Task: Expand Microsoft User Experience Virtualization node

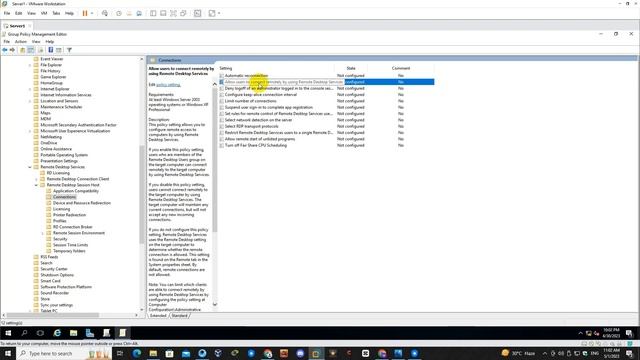Action: pyautogui.click(x=30, y=131)
